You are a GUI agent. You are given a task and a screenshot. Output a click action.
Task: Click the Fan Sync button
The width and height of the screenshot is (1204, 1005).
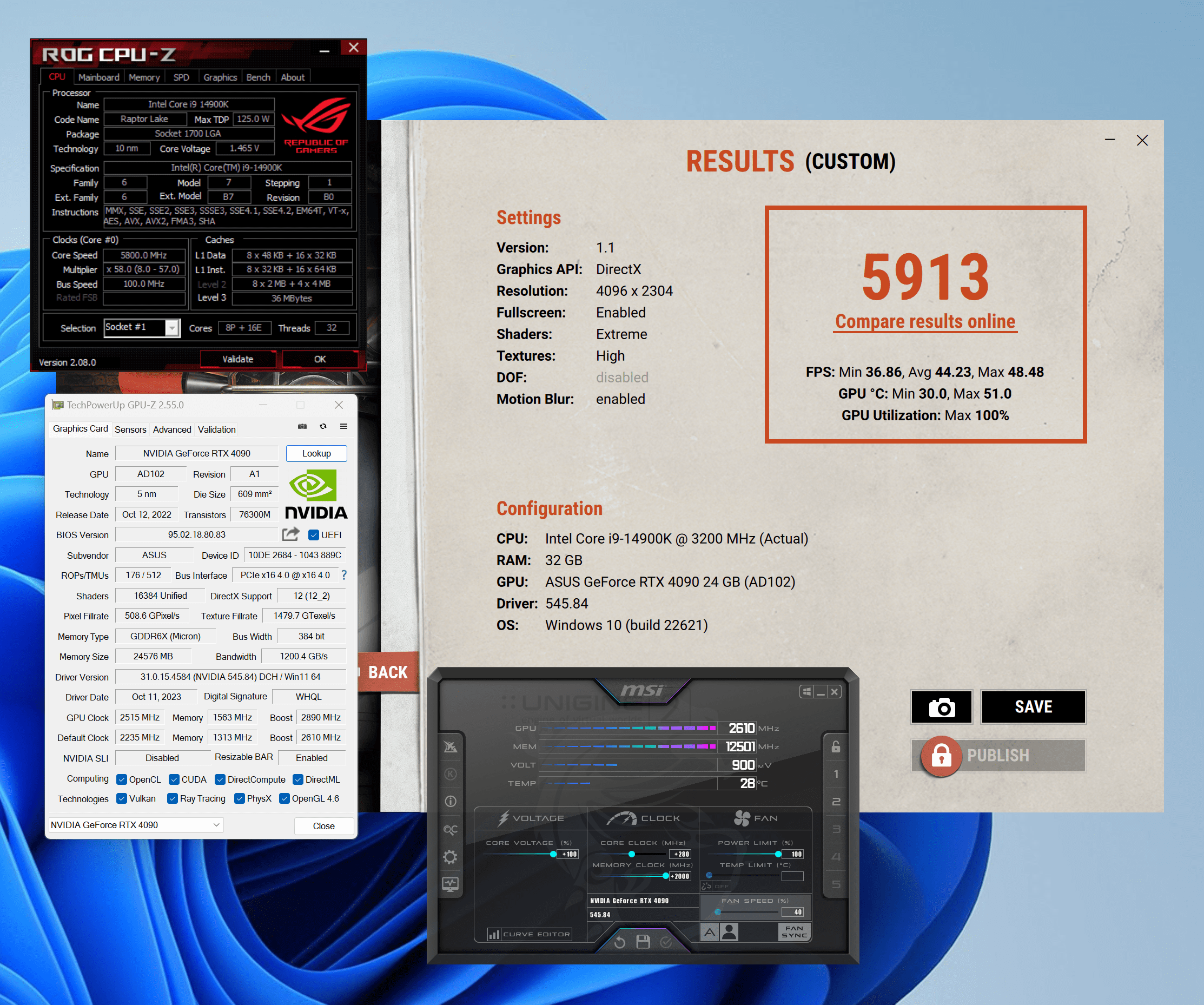click(x=794, y=931)
